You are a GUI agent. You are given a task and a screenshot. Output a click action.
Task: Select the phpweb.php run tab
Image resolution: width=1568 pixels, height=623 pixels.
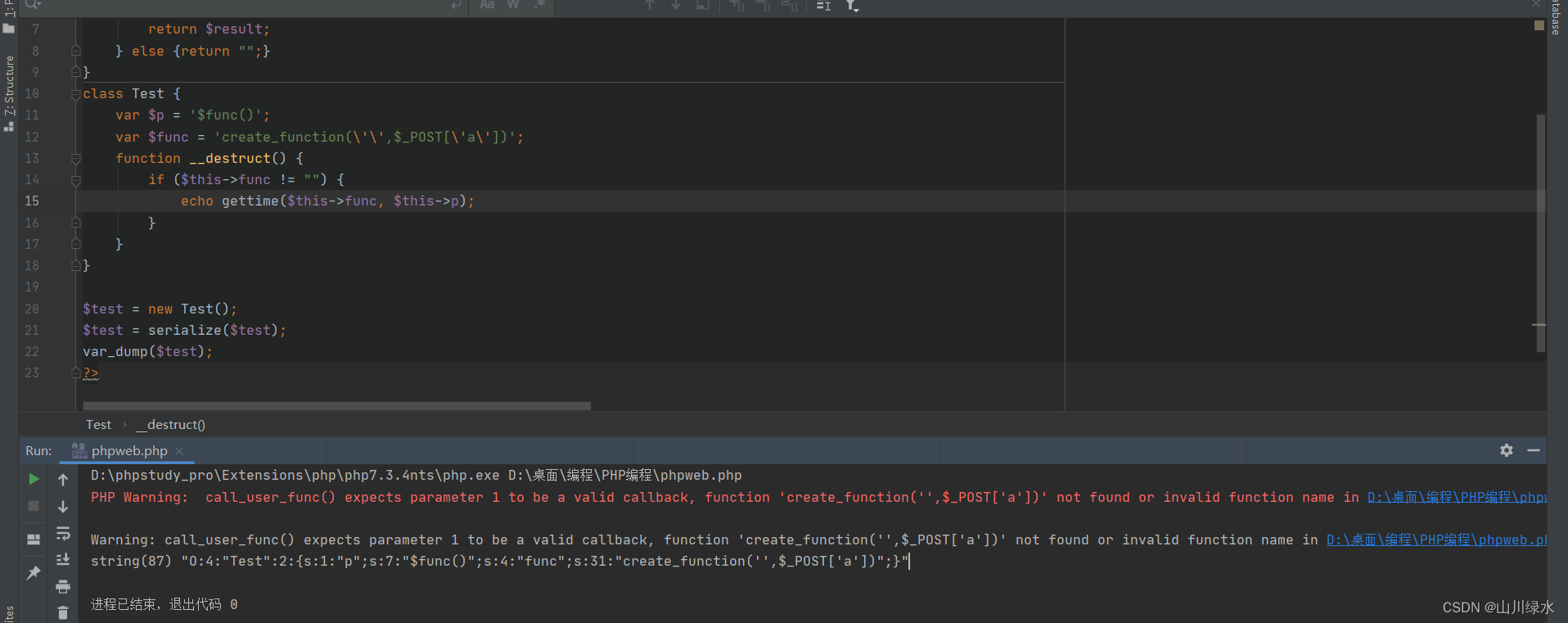click(x=128, y=450)
